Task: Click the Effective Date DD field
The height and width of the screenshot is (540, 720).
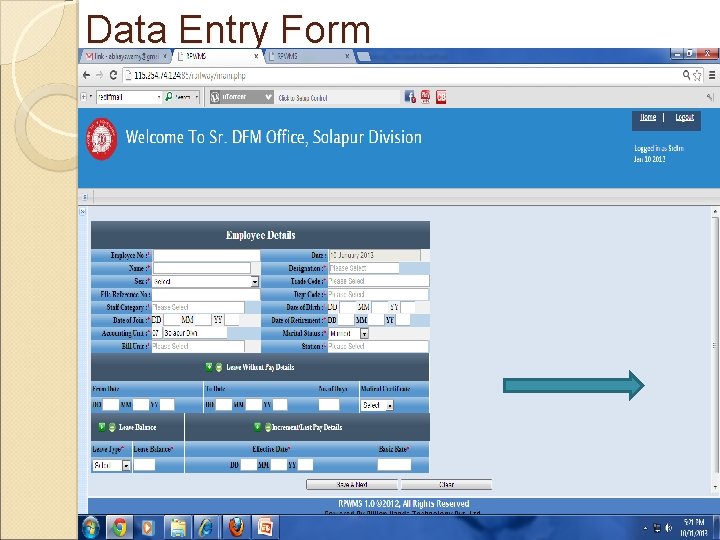Action: pos(249,465)
